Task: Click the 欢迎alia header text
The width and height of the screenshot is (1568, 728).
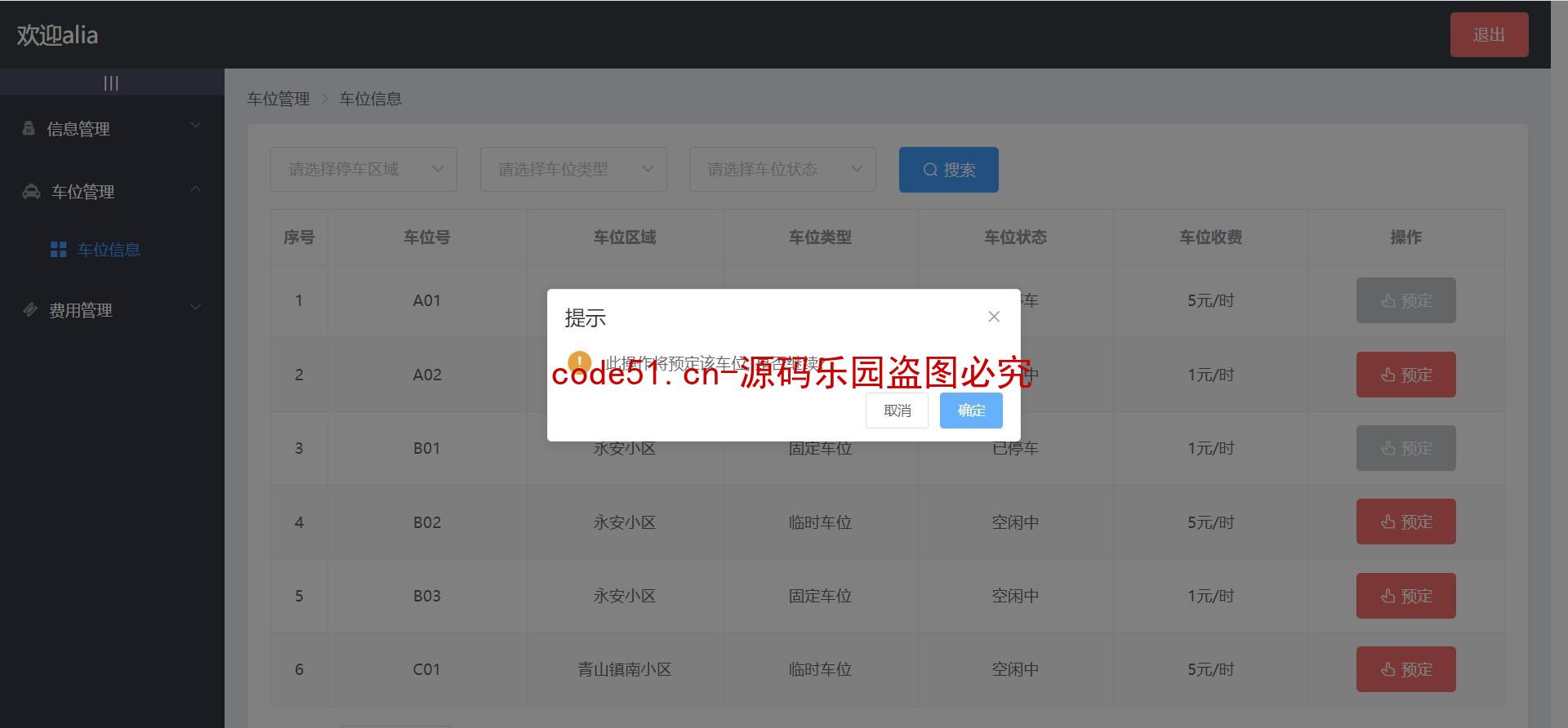Action: pos(57,35)
